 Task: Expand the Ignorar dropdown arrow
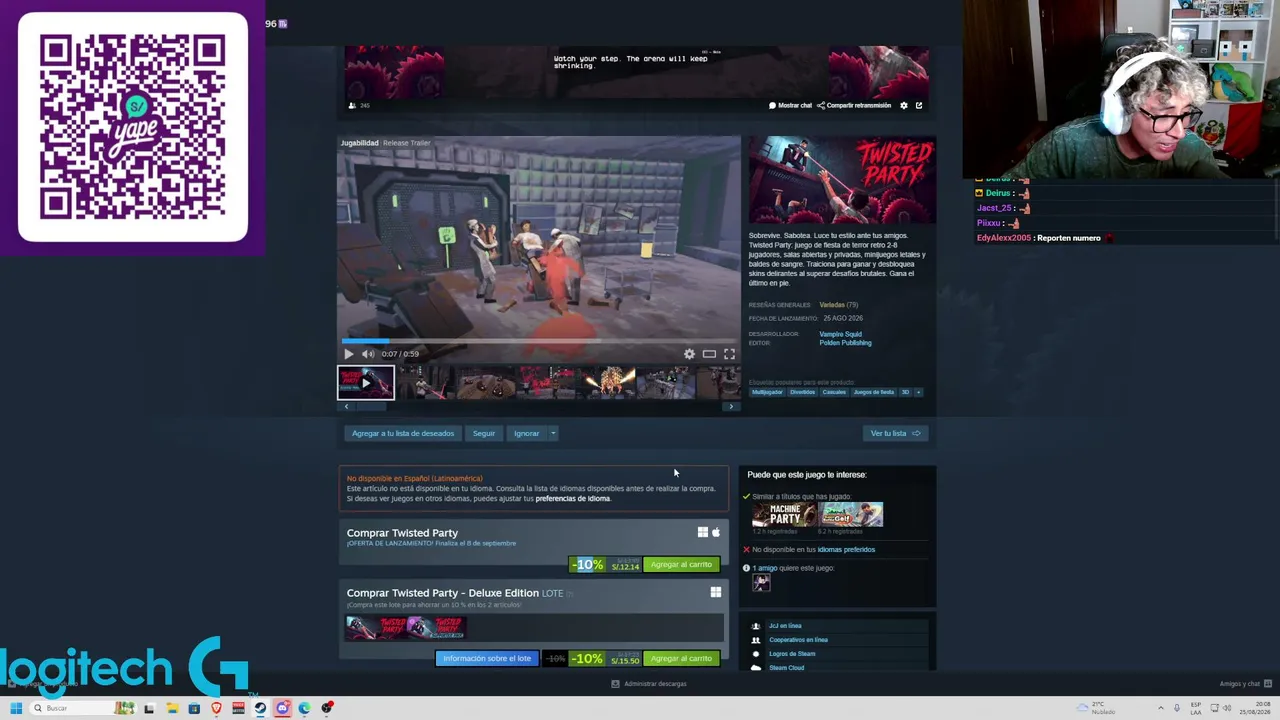click(552, 434)
